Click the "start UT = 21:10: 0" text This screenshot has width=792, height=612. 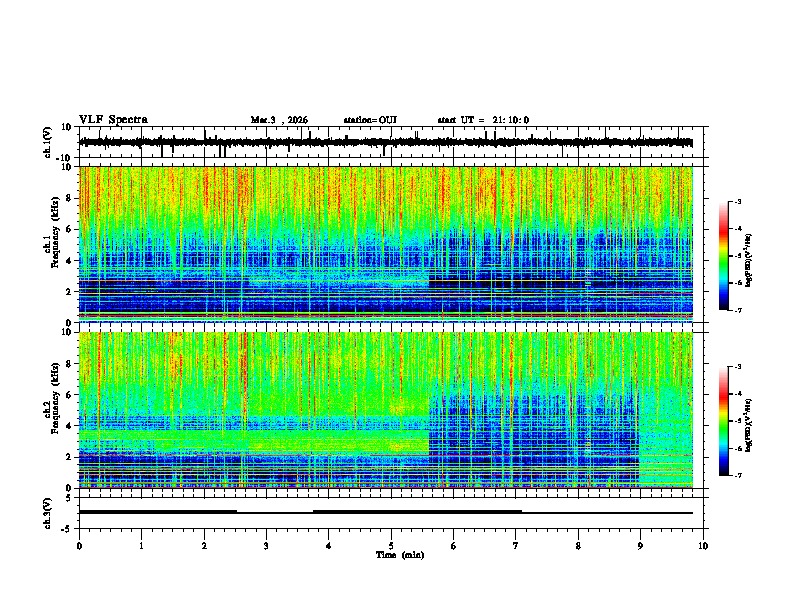pyautogui.click(x=483, y=120)
